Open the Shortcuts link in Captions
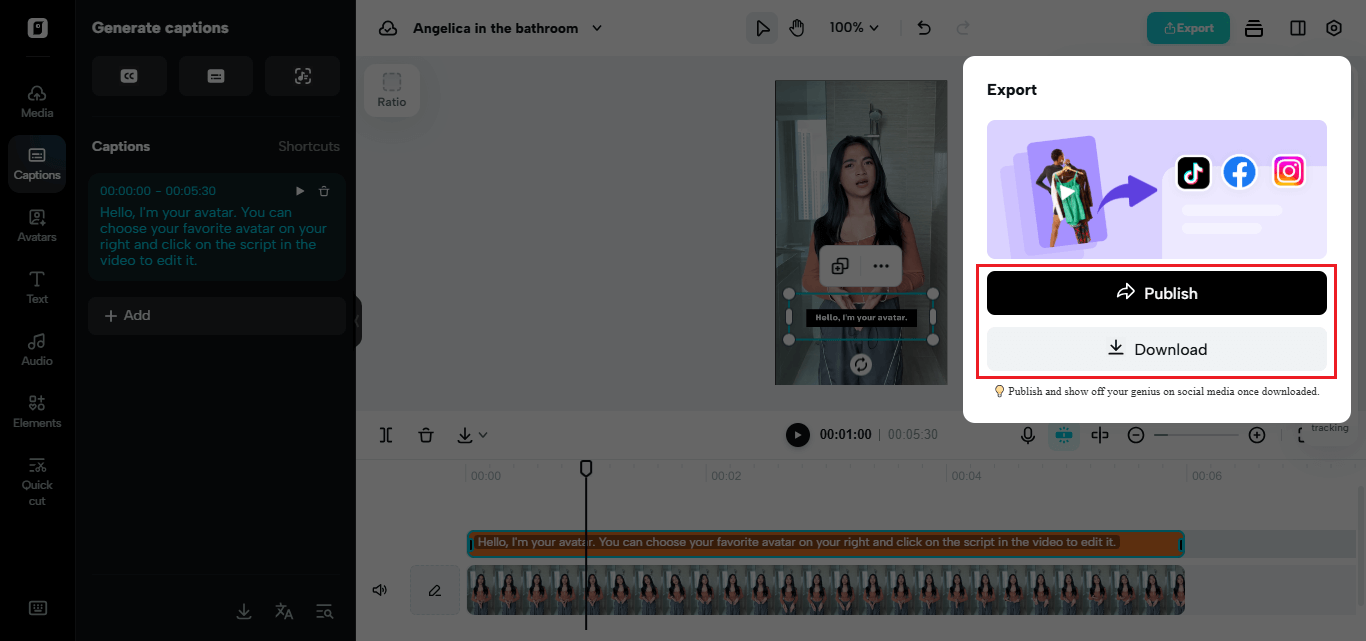 (x=309, y=146)
